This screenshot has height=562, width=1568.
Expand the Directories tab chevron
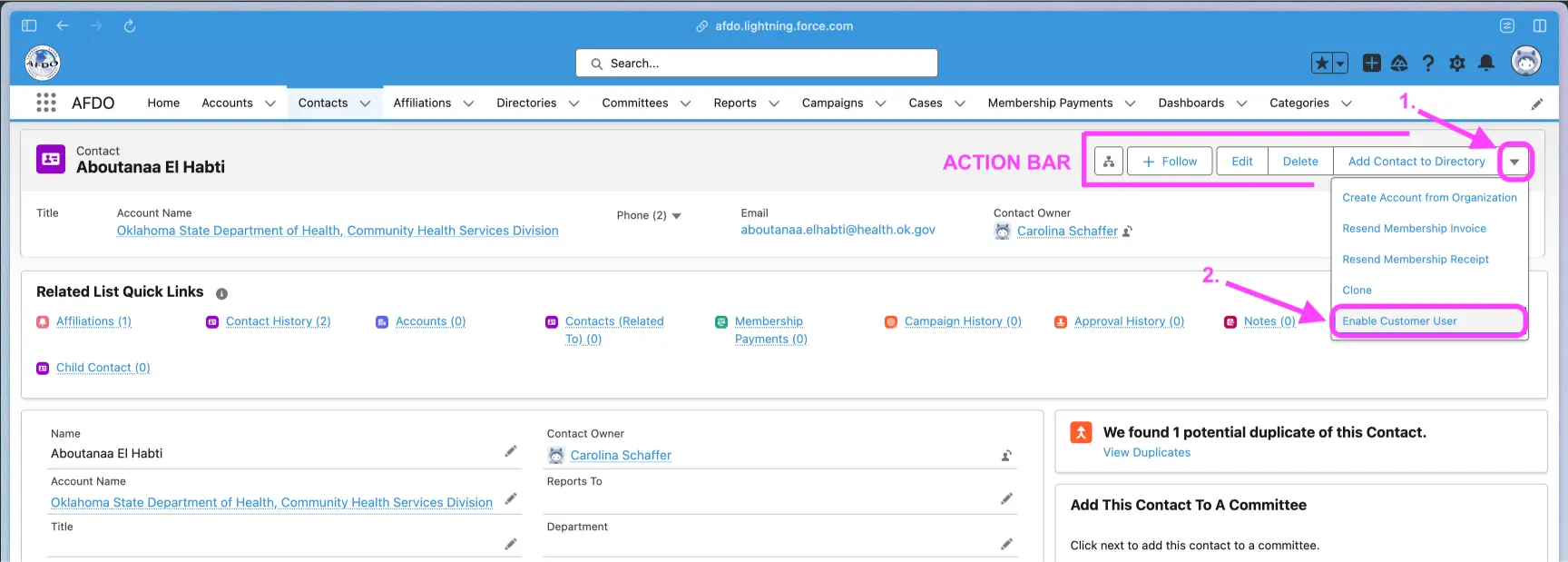point(573,104)
